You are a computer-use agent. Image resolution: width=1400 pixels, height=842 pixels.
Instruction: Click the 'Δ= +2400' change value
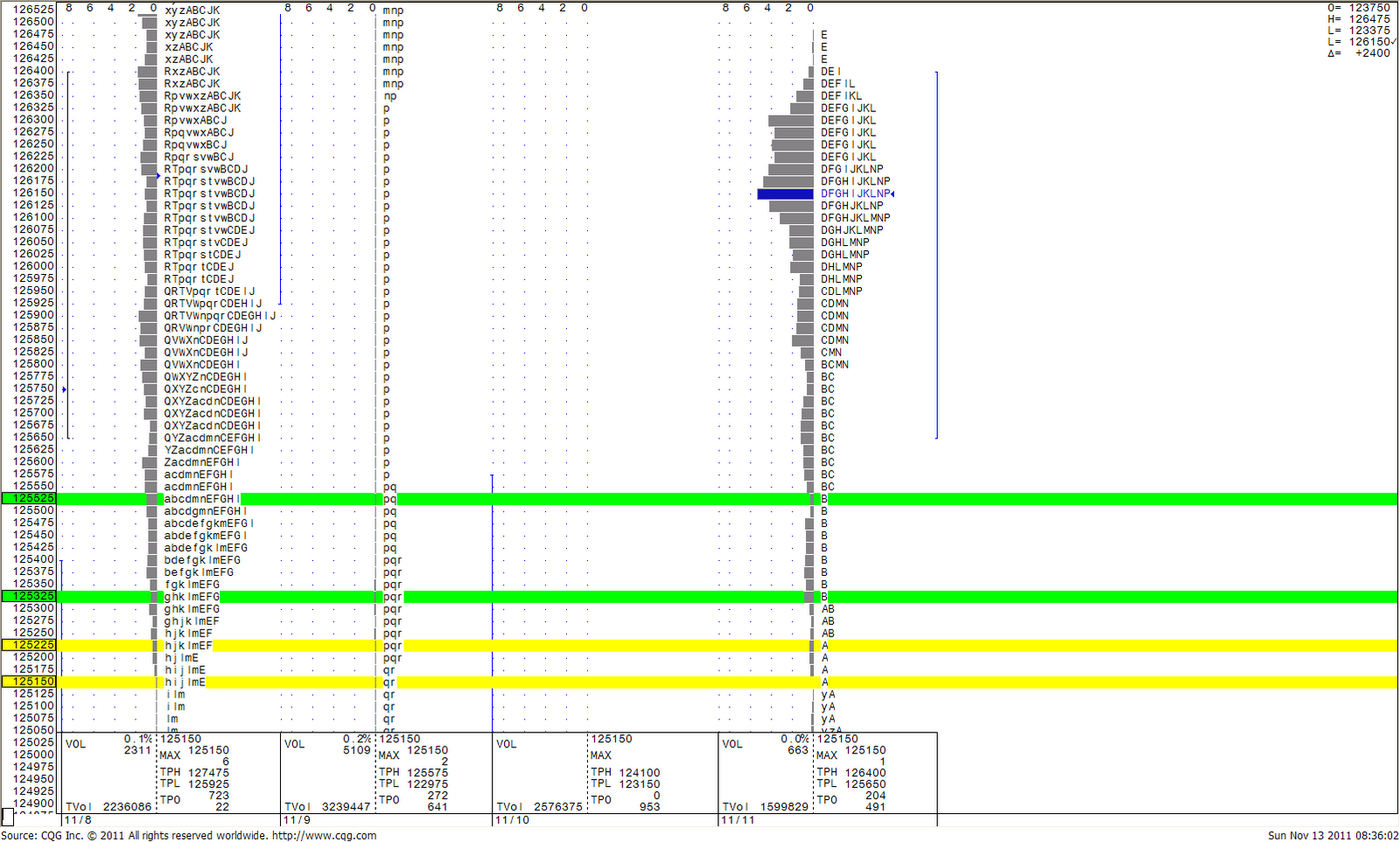(1358, 53)
